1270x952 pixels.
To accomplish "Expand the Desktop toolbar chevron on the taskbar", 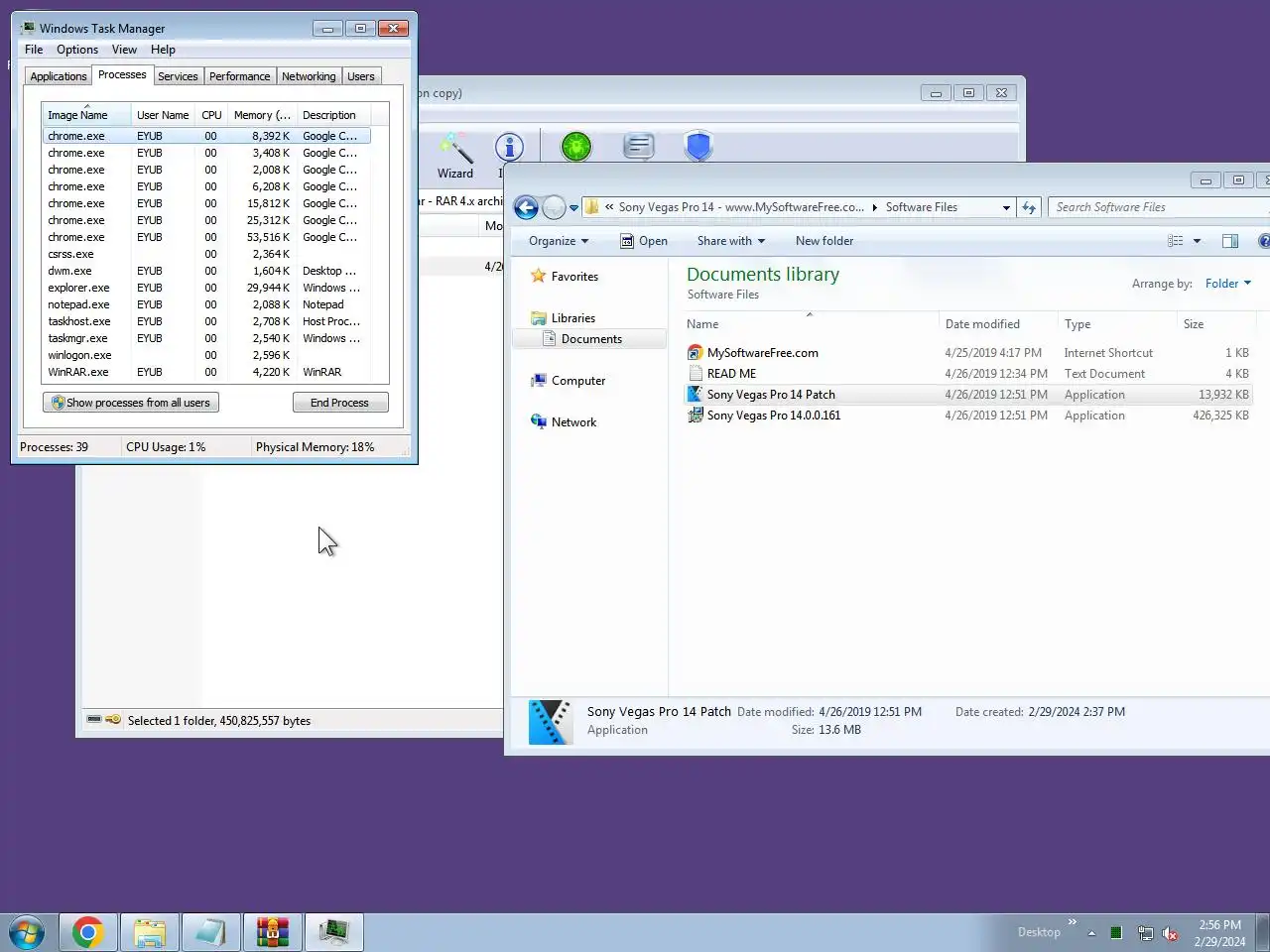I will tap(1072, 922).
